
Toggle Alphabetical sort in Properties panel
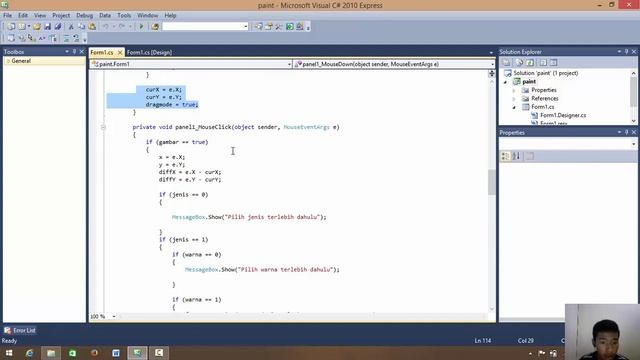point(516,156)
